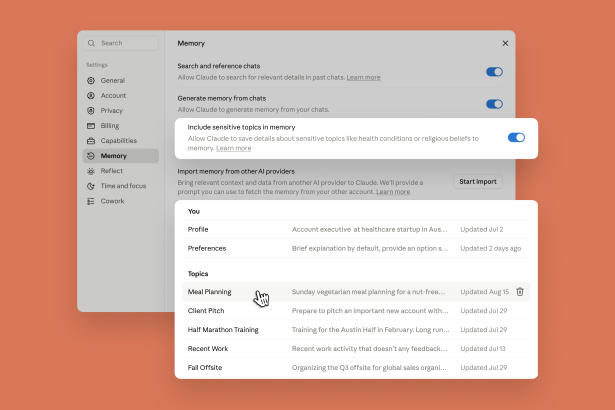The image size is (615, 410).
Task: Open Learn more link under Import memory
Action: tap(393, 192)
